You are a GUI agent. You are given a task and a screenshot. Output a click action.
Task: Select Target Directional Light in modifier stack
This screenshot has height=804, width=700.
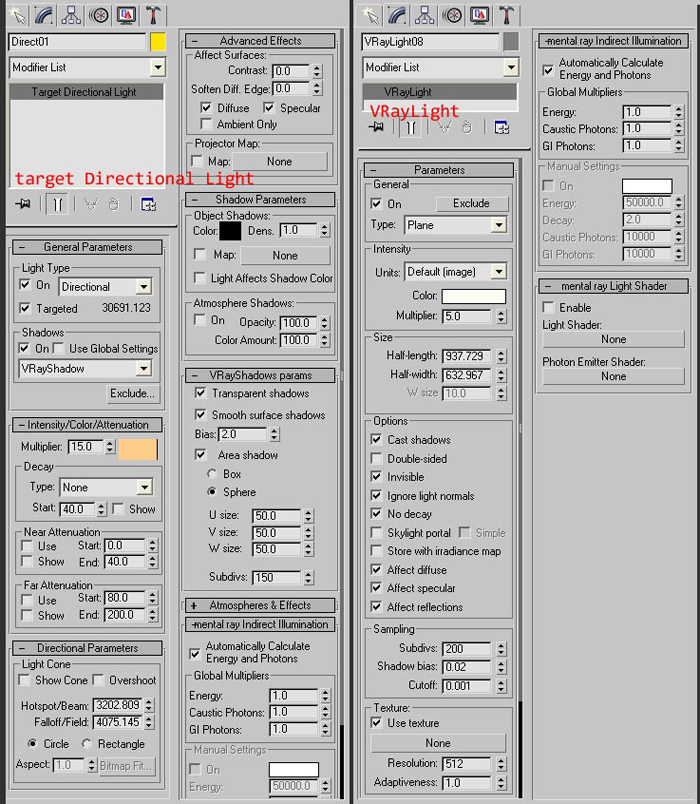pyautogui.click(x=87, y=92)
